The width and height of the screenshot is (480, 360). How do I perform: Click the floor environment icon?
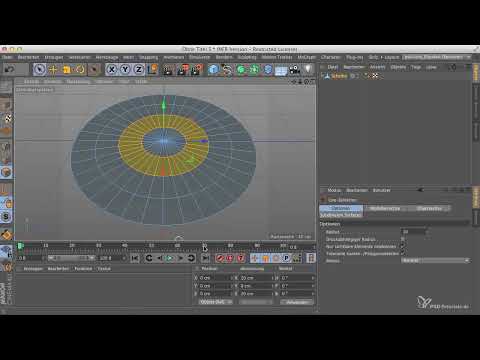(281, 70)
